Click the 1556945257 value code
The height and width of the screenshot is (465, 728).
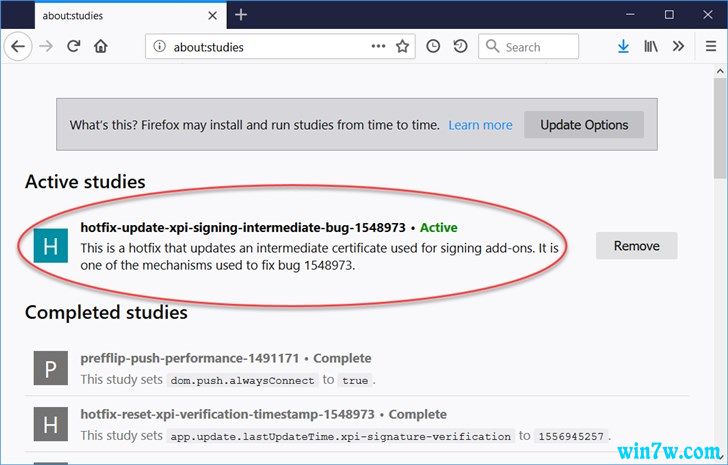click(x=571, y=436)
